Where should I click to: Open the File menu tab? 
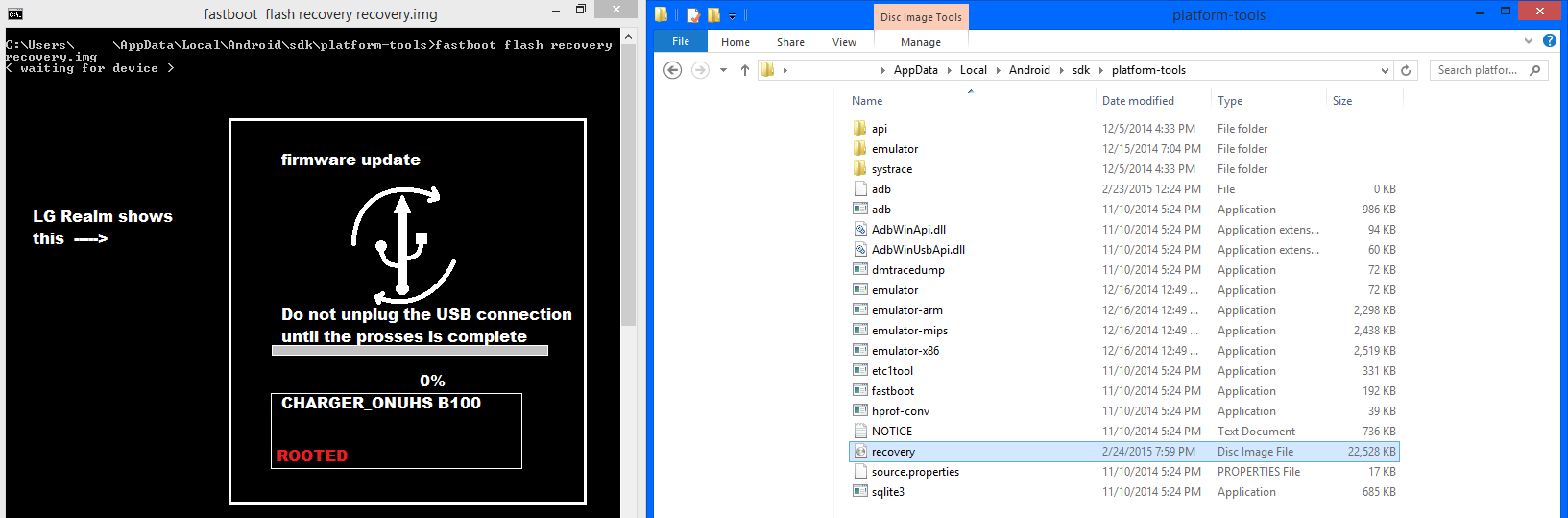tap(681, 42)
